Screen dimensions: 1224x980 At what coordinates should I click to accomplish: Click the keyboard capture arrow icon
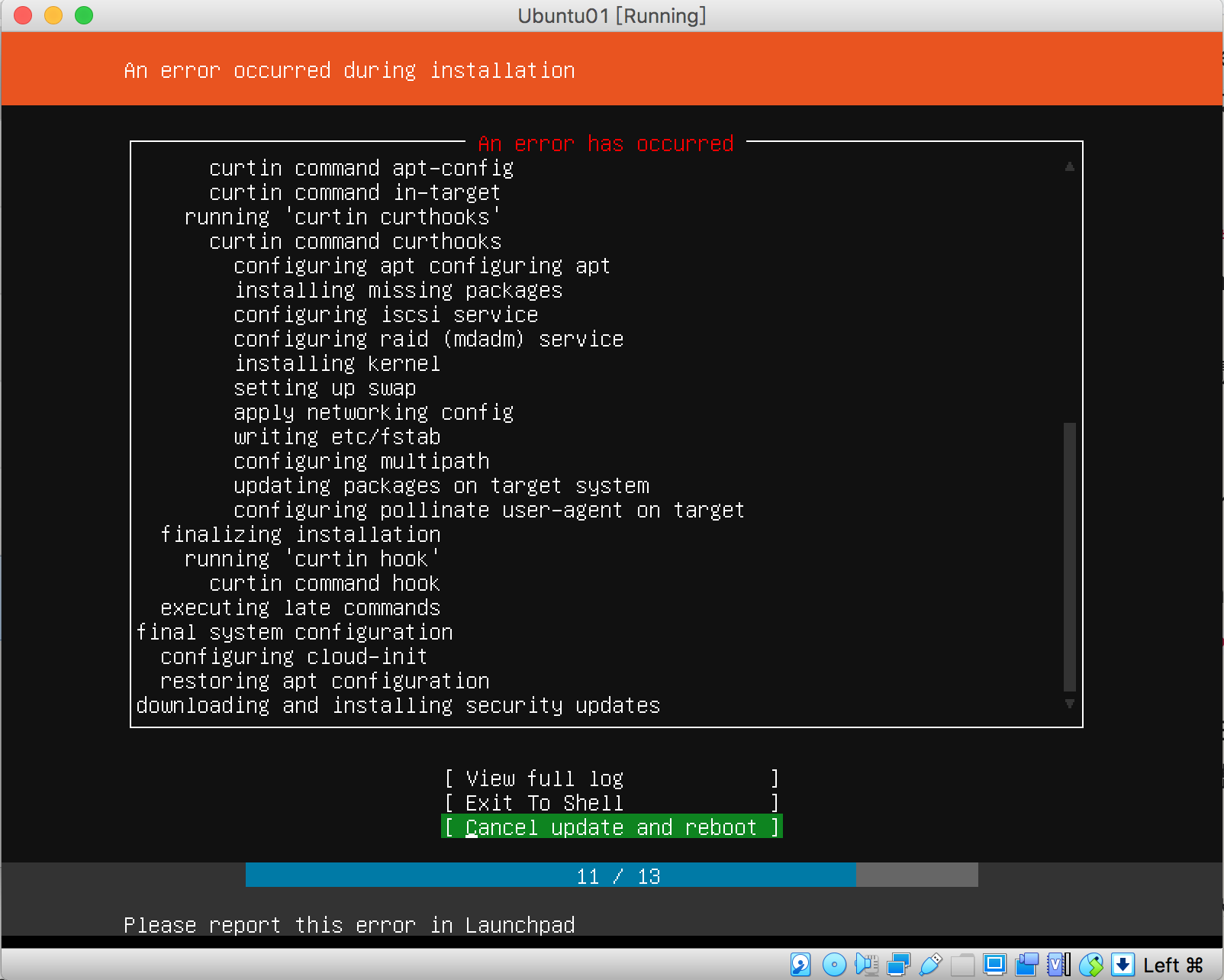tap(1123, 965)
